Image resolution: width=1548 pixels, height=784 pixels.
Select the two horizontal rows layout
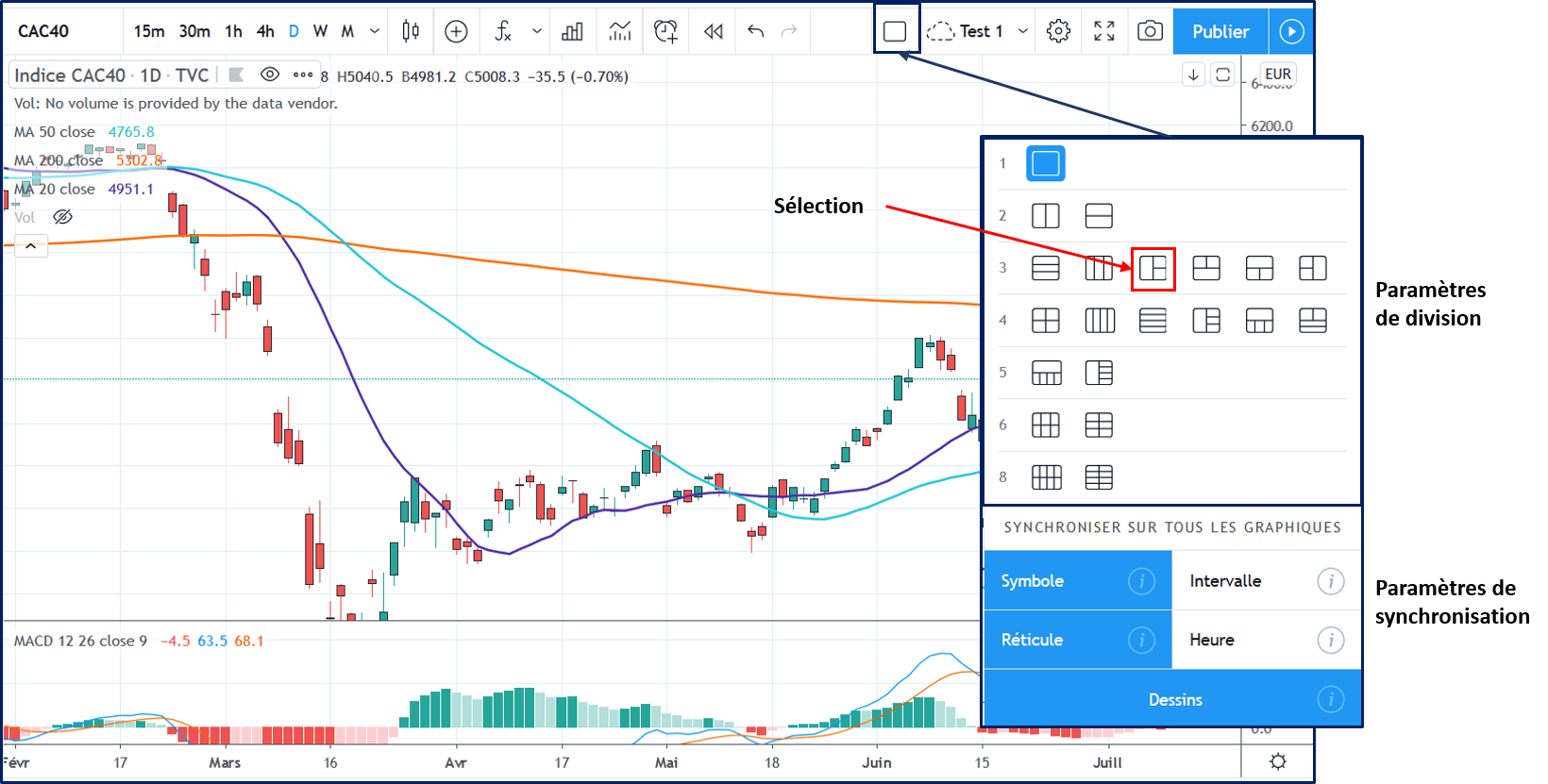click(1099, 216)
